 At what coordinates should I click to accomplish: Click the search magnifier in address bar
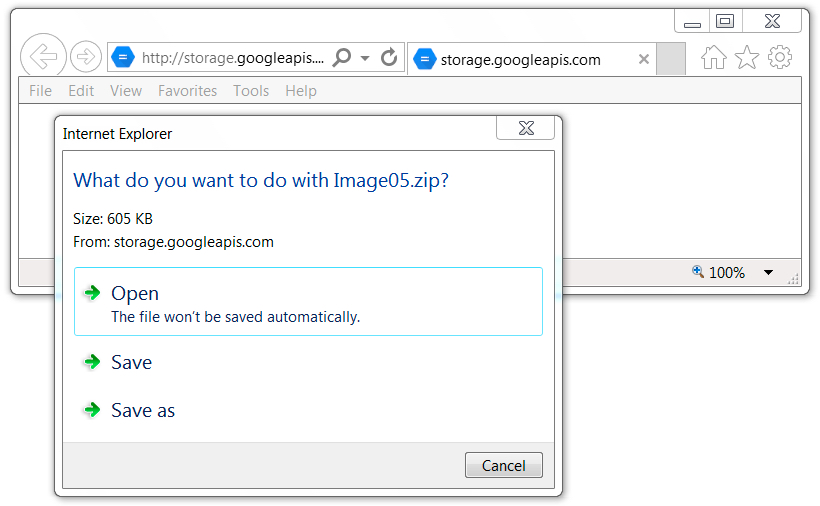coord(342,57)
